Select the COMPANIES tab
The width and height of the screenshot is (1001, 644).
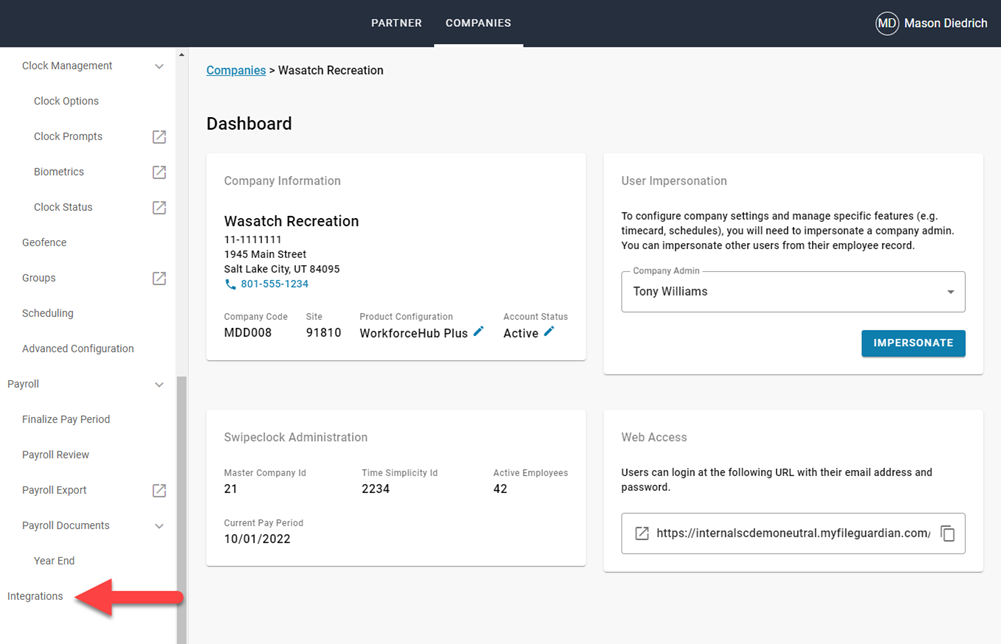coord(478,22)
